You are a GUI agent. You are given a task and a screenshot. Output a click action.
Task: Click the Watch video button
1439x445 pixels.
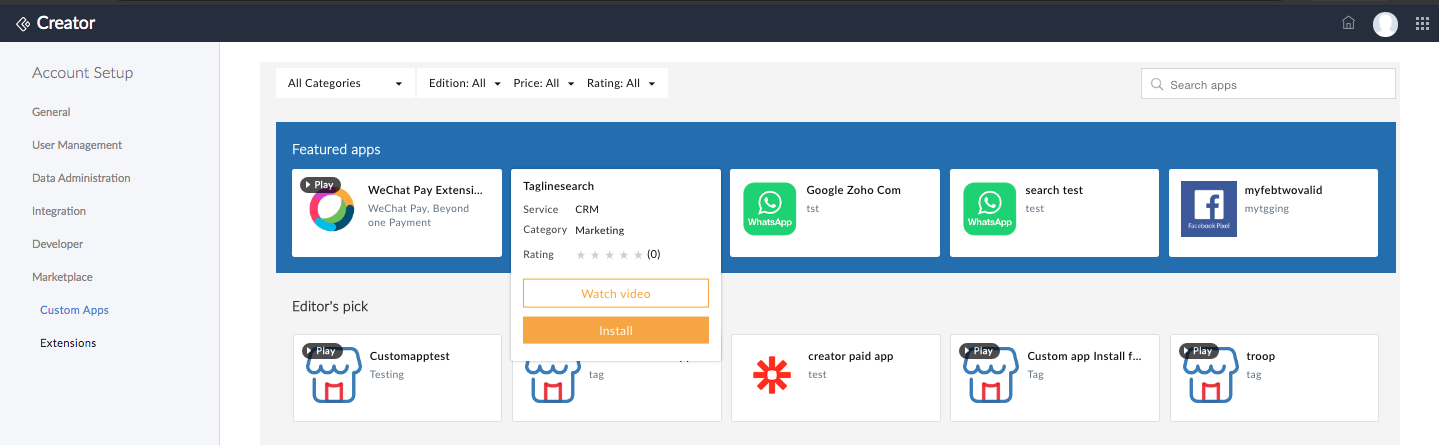pos(616,293)
